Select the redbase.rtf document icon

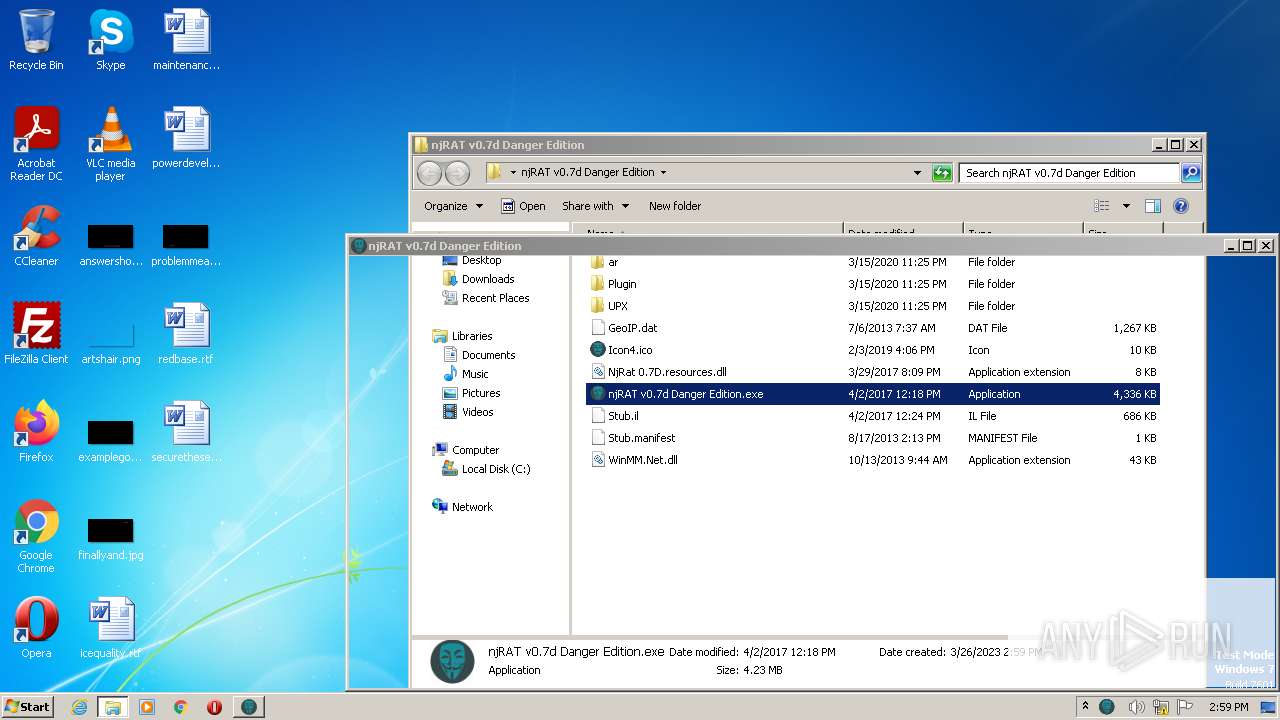point(186,334)
